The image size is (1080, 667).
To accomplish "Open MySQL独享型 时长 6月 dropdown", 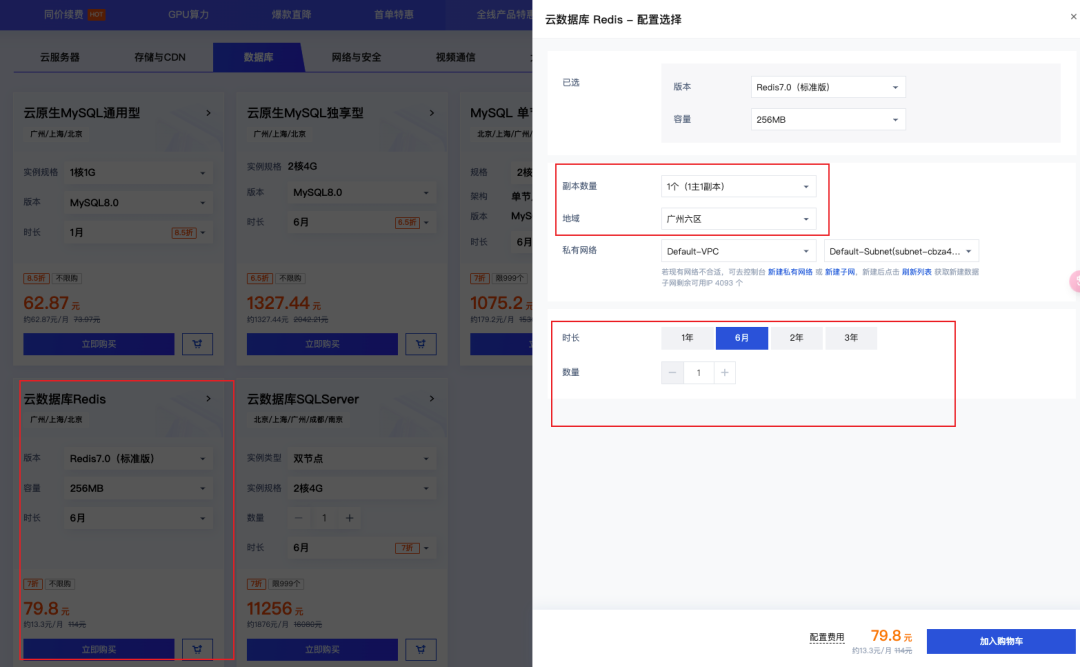I will click(x=361, y=222).
